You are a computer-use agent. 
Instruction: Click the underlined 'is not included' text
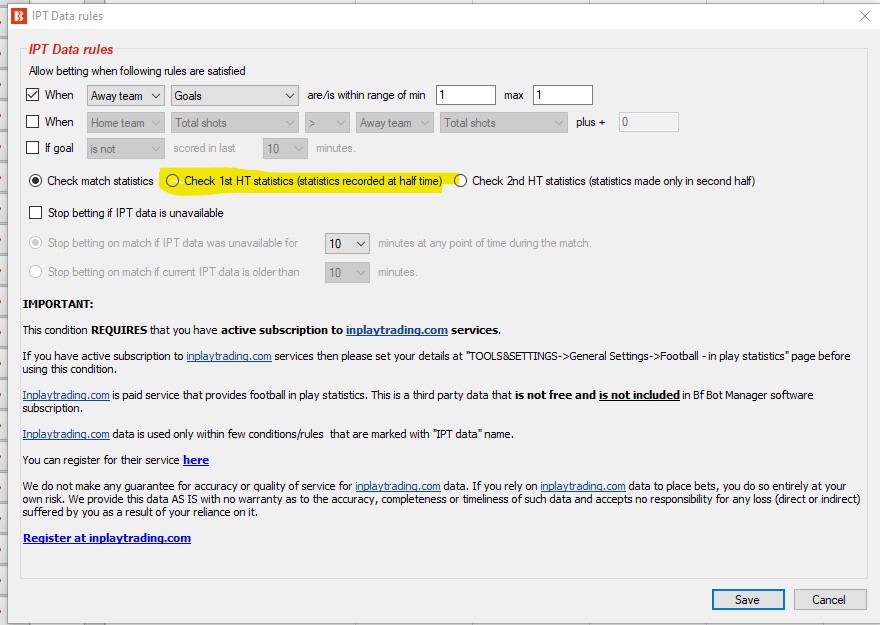coord(639,395)
